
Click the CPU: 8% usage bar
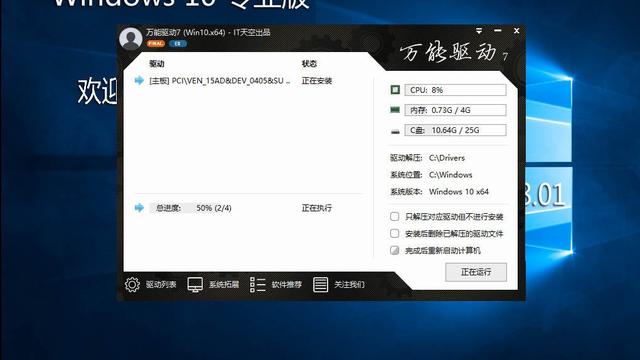pos(456,90)
